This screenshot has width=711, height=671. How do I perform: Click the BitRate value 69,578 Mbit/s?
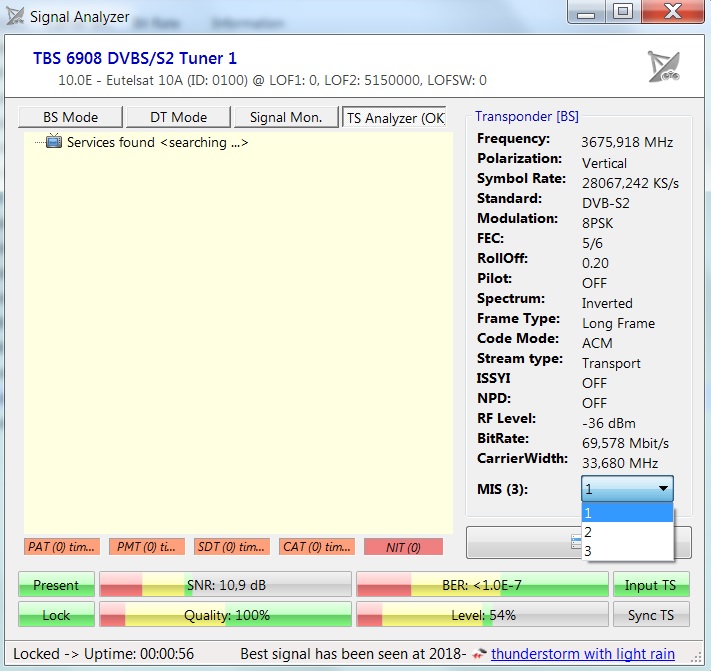click(625, 443)
